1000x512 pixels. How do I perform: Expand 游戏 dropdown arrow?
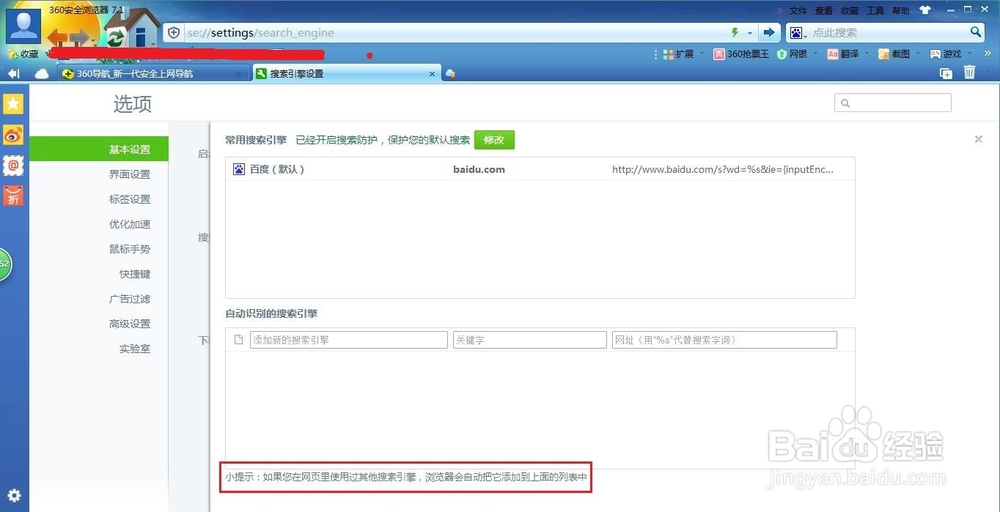(x=970, y=54)
